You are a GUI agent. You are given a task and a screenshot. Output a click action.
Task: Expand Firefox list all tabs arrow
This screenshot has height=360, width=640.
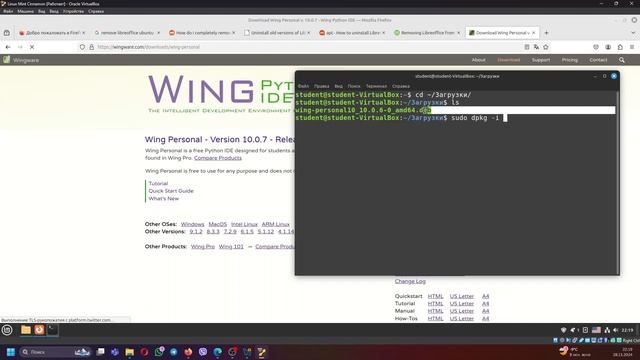[x=633, y=33]
